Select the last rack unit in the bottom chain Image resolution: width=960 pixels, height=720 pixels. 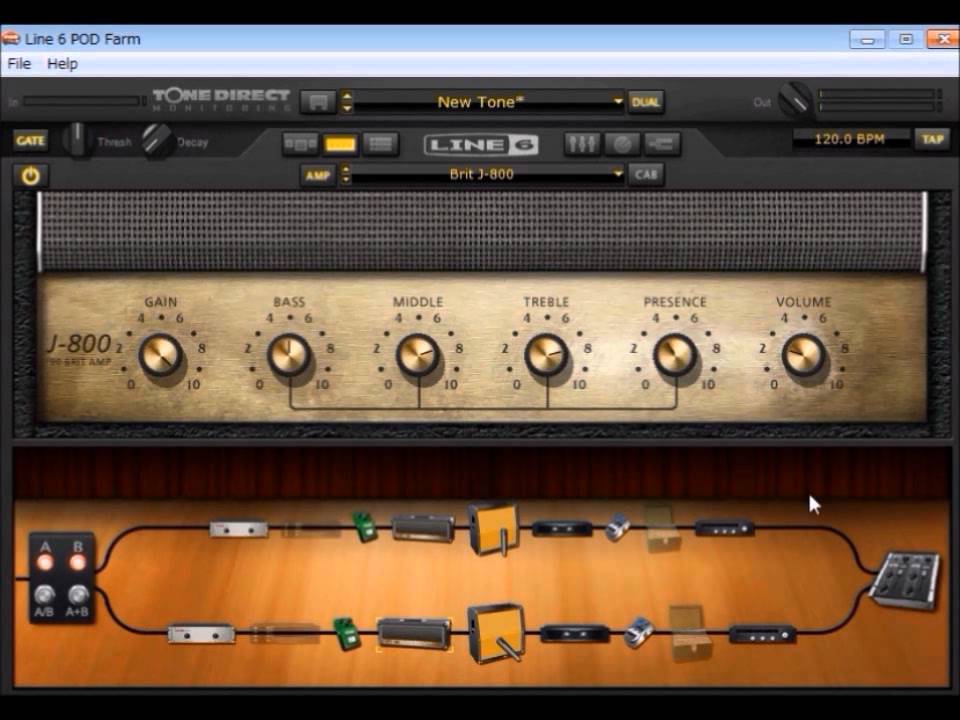coord(762,634)
